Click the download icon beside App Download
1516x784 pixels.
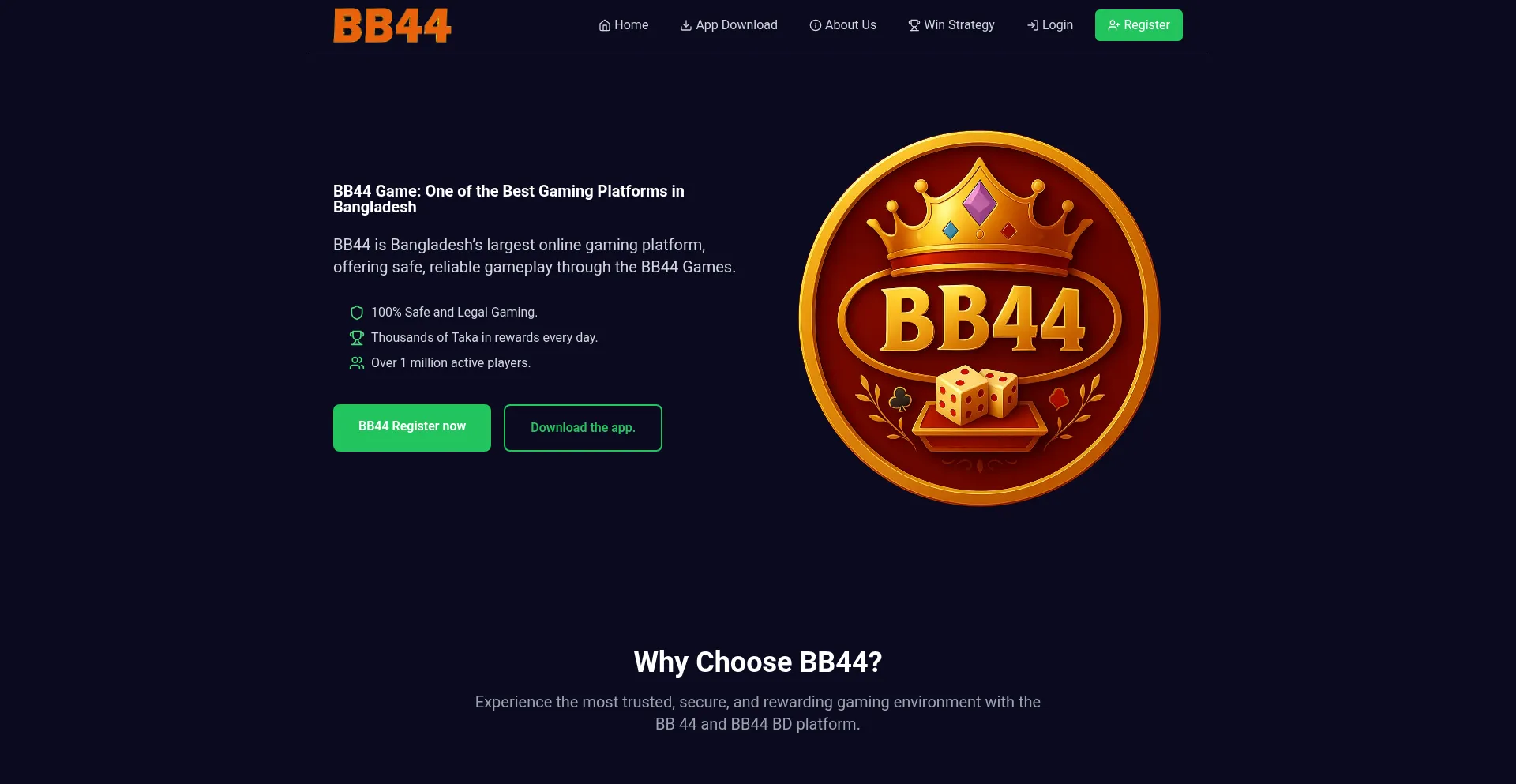pyautogui.click(x=686, y=25)
